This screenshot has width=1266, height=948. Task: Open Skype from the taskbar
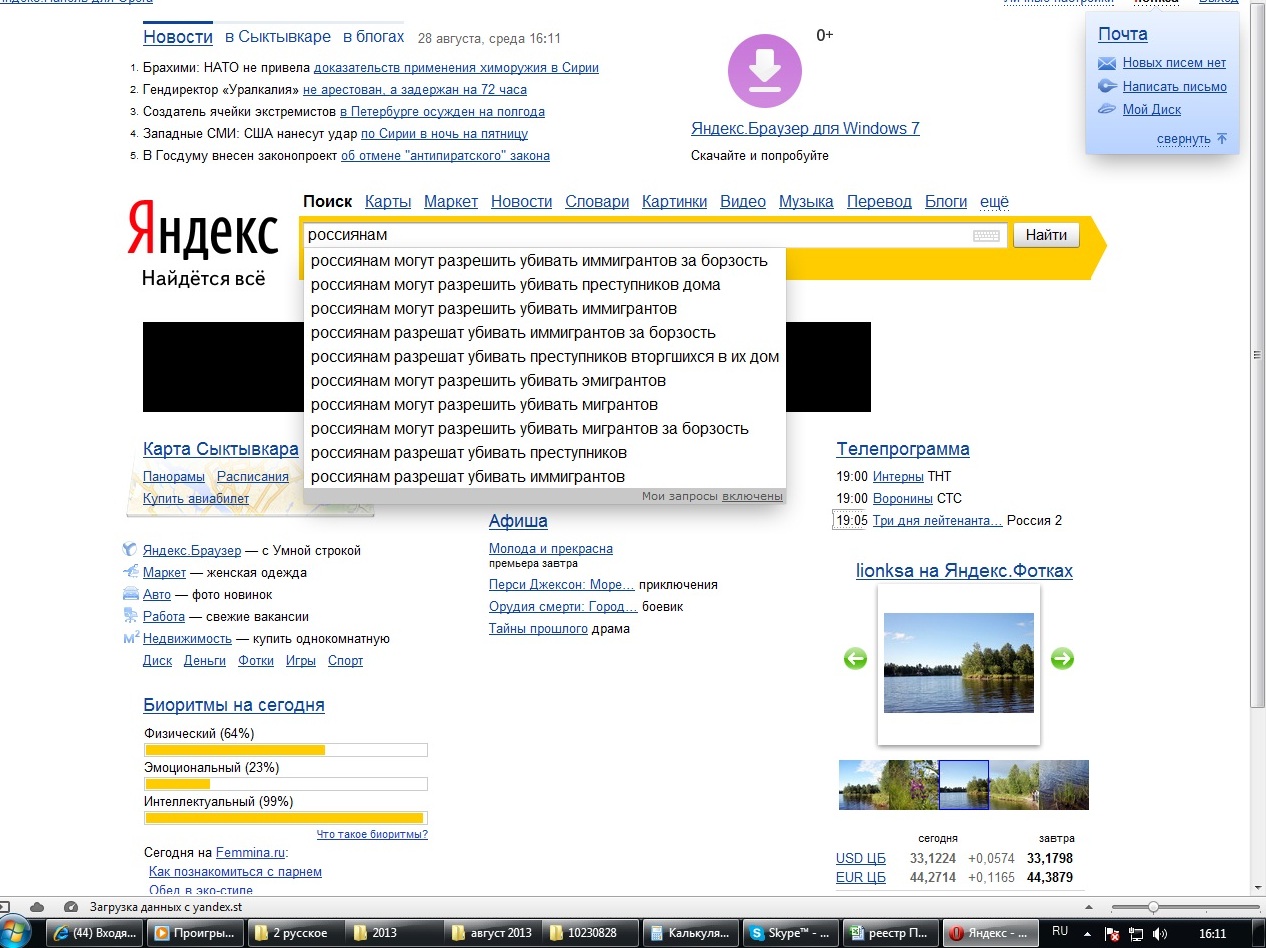(x=791, y=933)
